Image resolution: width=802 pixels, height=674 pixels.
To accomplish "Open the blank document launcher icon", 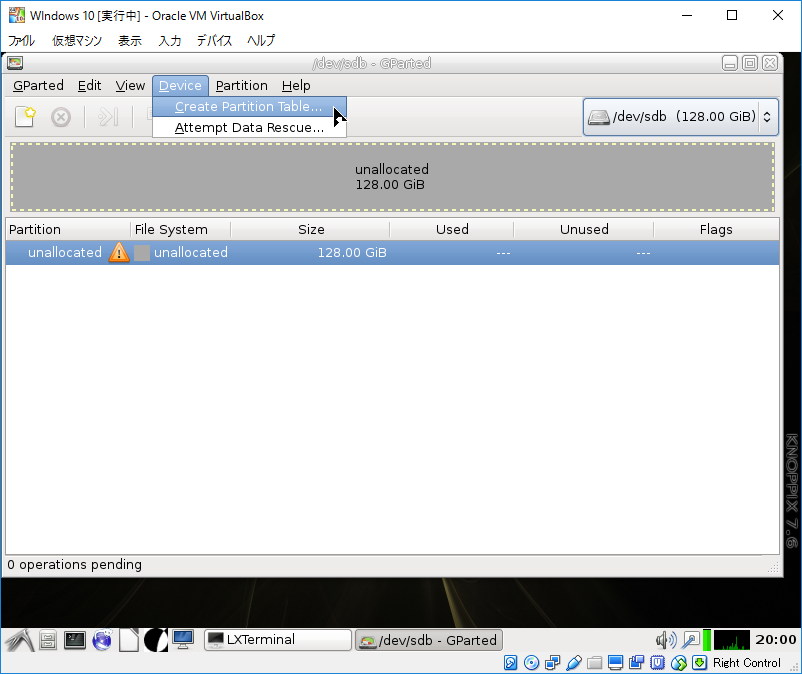I will (x=129, y=640).
